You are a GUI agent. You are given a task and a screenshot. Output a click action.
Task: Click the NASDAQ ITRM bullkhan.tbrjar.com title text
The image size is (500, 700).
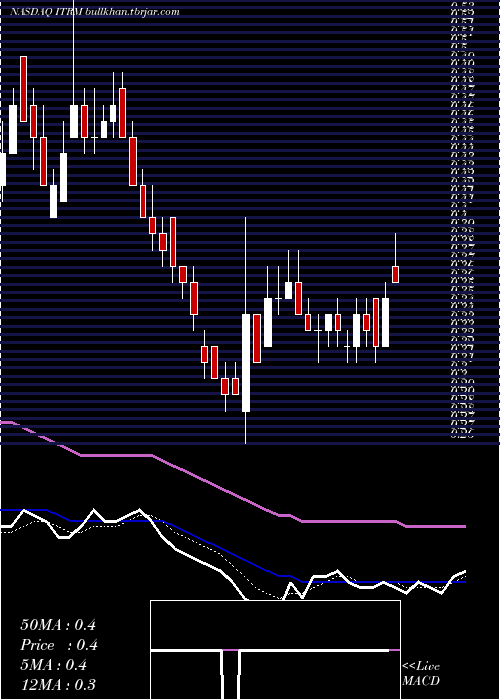[x=95, y=12]
